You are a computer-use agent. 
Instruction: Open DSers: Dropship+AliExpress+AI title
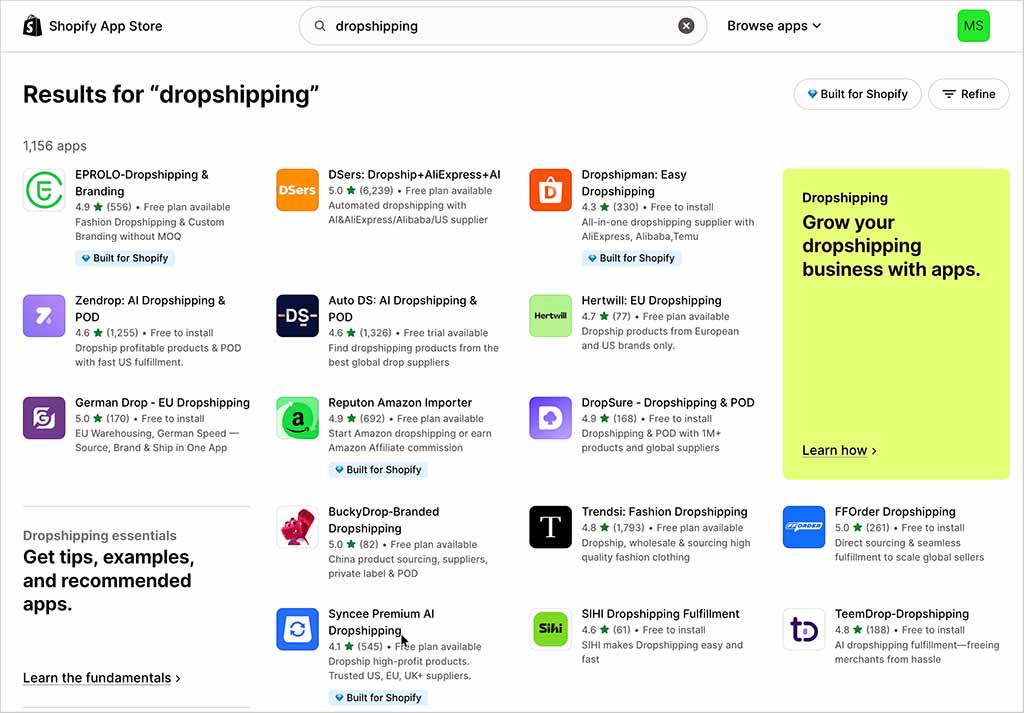tap(414, 174)
